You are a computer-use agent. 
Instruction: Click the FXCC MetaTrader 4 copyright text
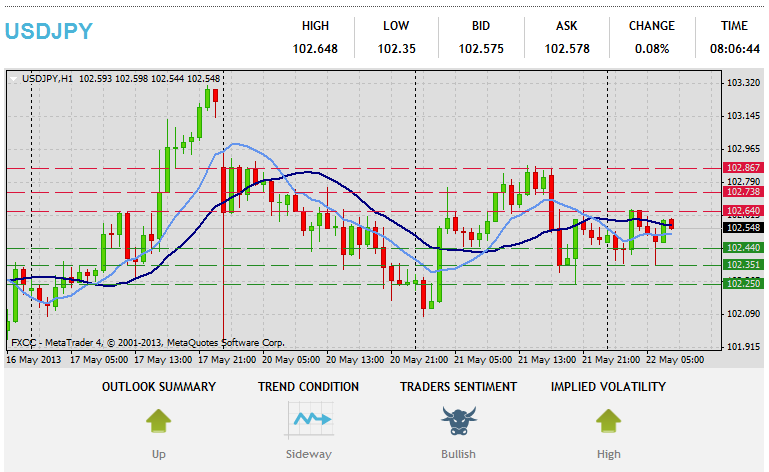147,342
